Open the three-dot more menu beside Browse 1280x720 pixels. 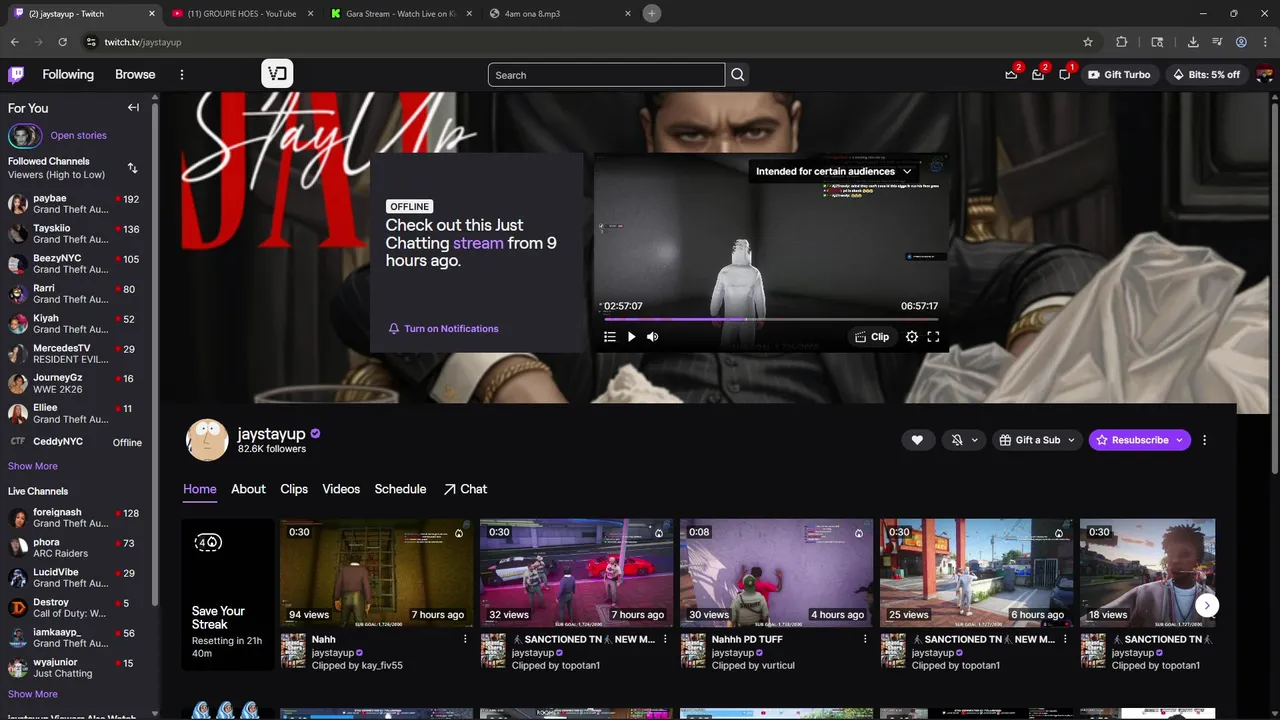pyautogui.click(x=182, y=75)
